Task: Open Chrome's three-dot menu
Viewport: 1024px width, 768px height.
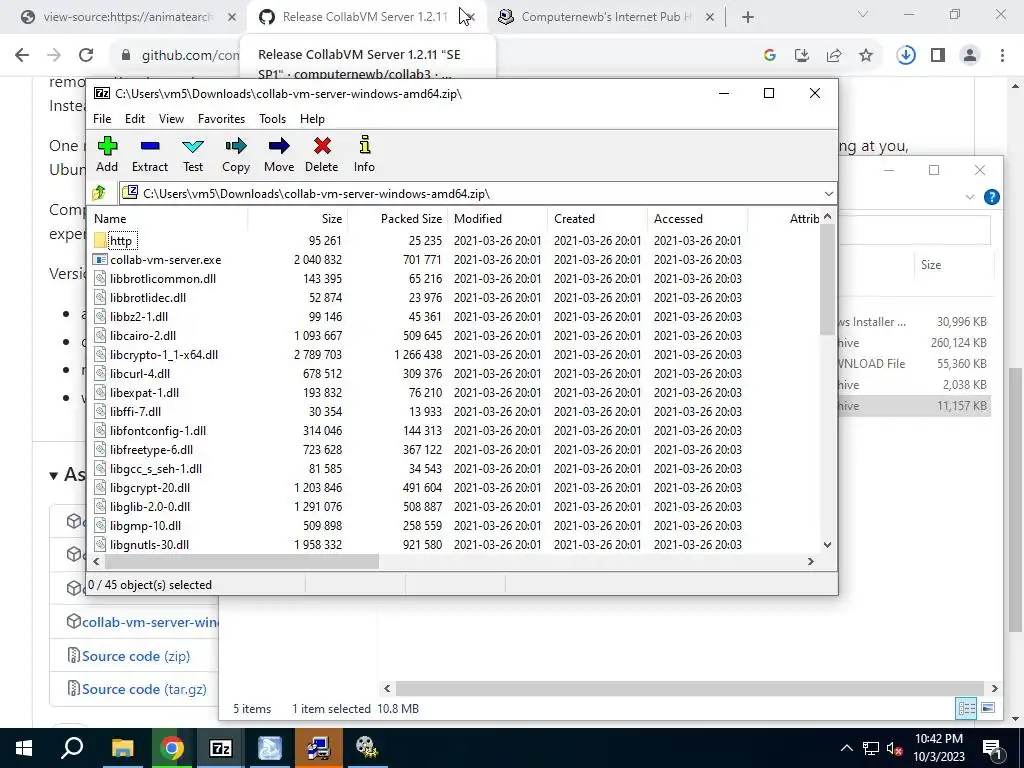Action: coord(1002,56)
